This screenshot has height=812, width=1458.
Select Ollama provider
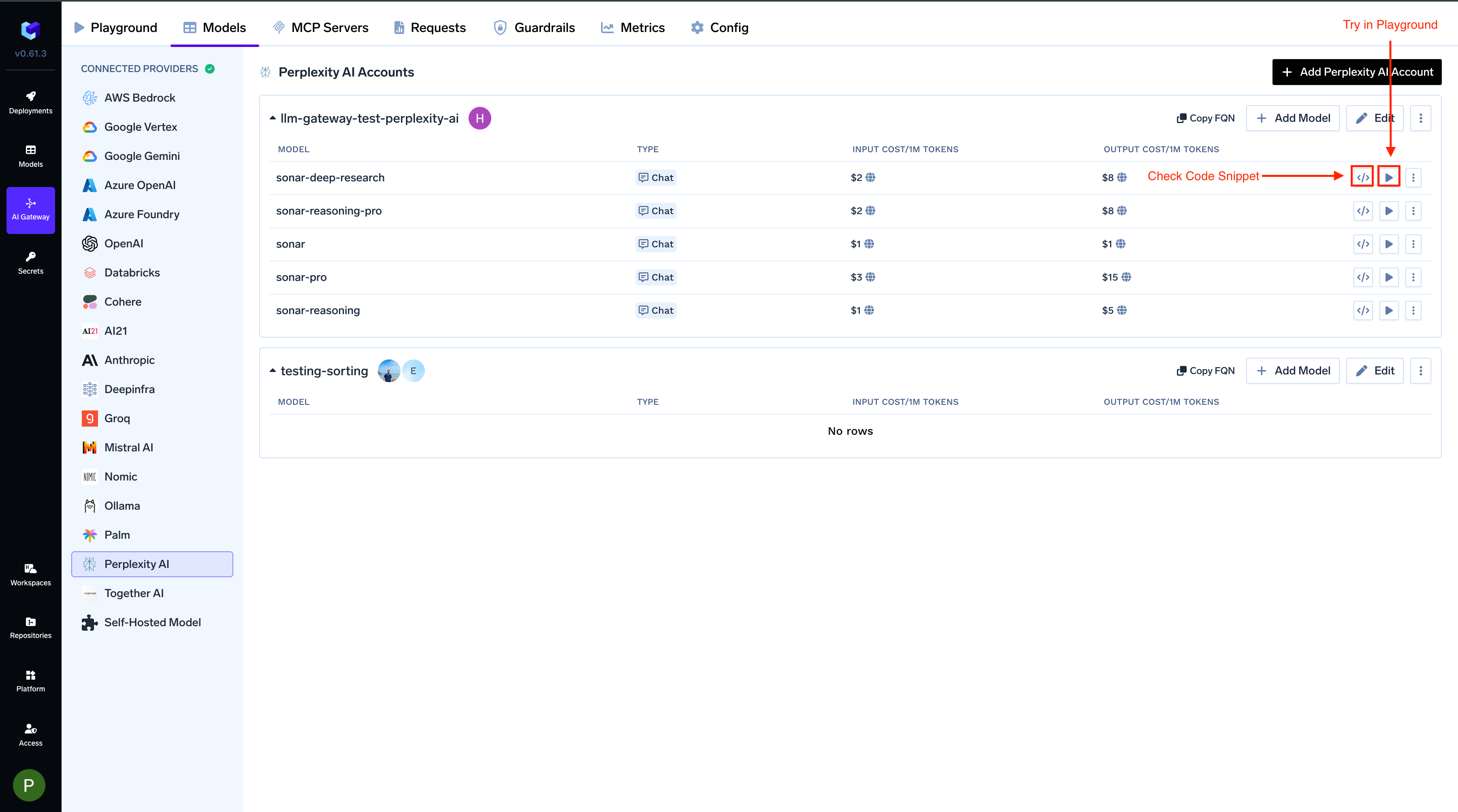(x=152, y=506)
